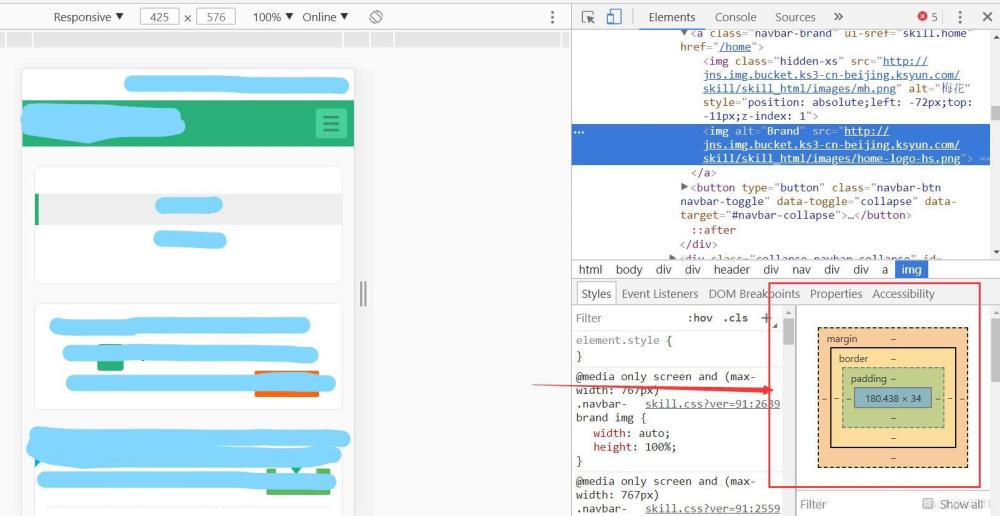Toggle the device toolbar icon
Viewport: 1000px width, 516px height.
coord(614,17)
